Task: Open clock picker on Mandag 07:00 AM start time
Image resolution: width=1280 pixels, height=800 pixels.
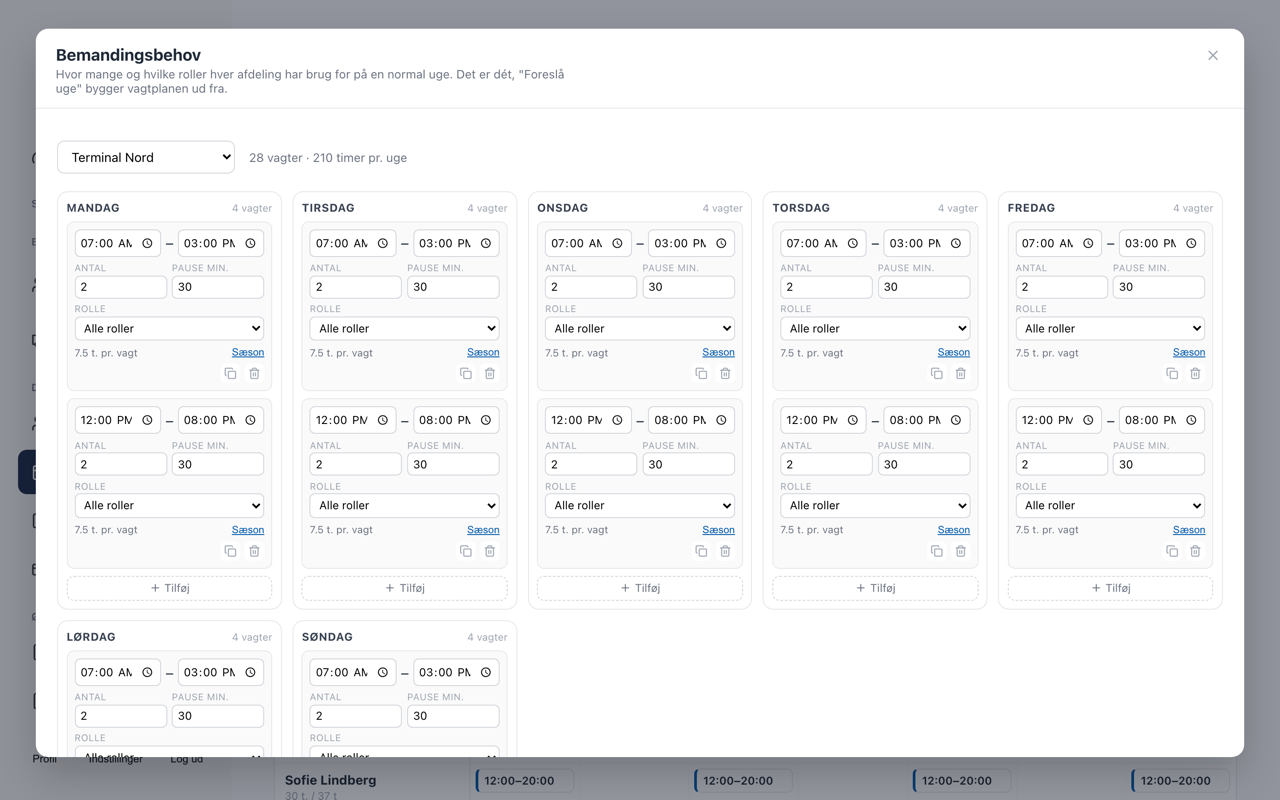Action: point(147,243)
